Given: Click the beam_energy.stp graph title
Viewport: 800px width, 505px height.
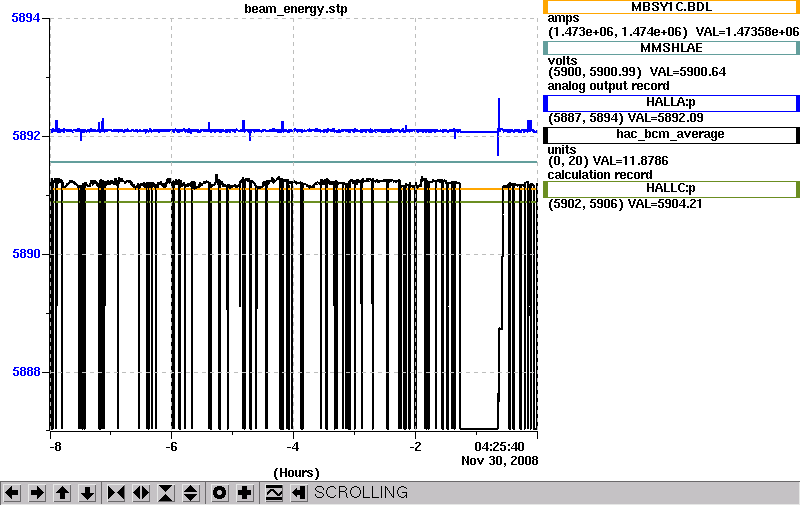Looking at the screenshot, I should pos(296,9).
